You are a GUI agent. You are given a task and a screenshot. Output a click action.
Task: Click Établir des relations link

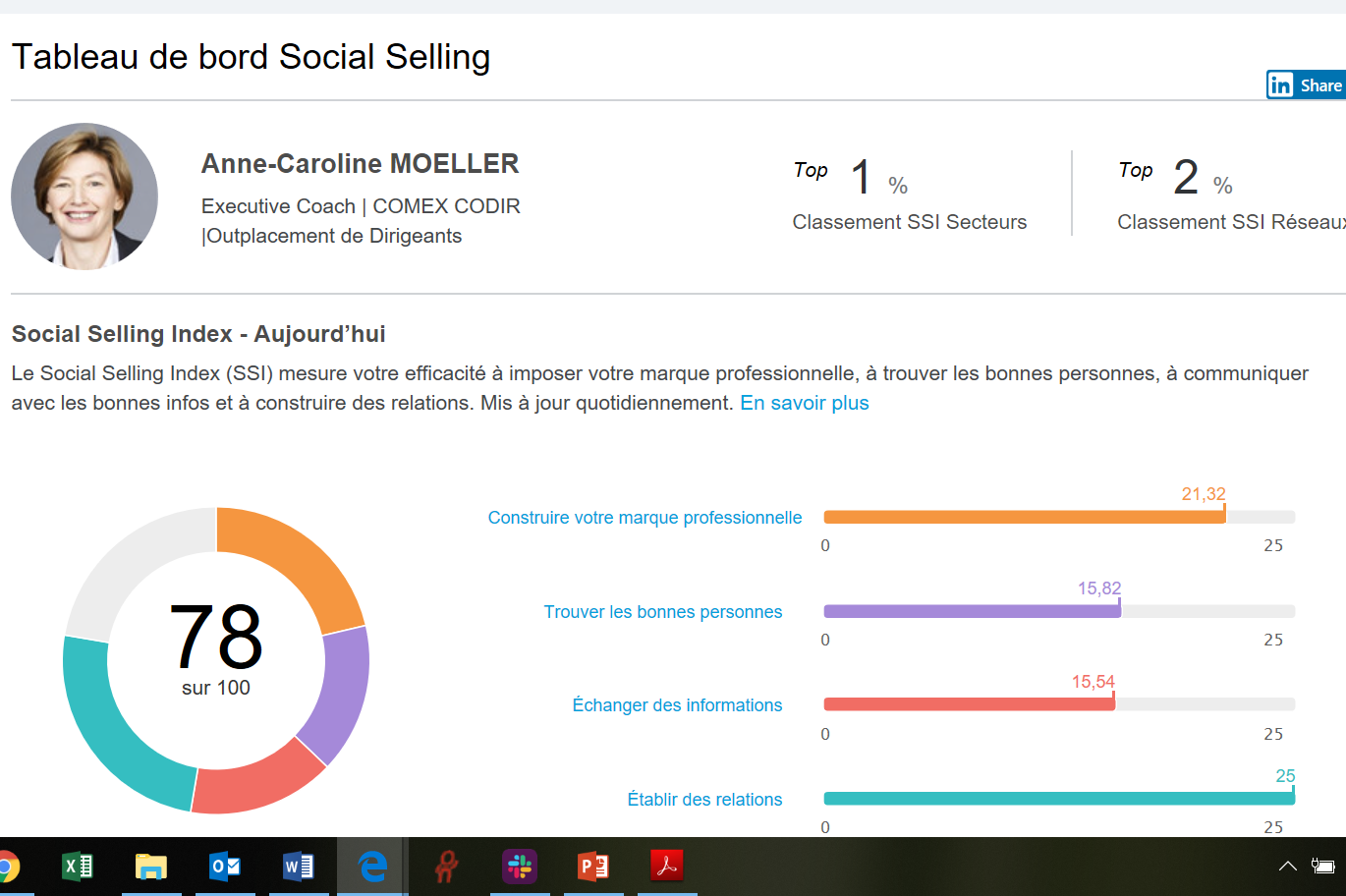(x=704, y=800)
